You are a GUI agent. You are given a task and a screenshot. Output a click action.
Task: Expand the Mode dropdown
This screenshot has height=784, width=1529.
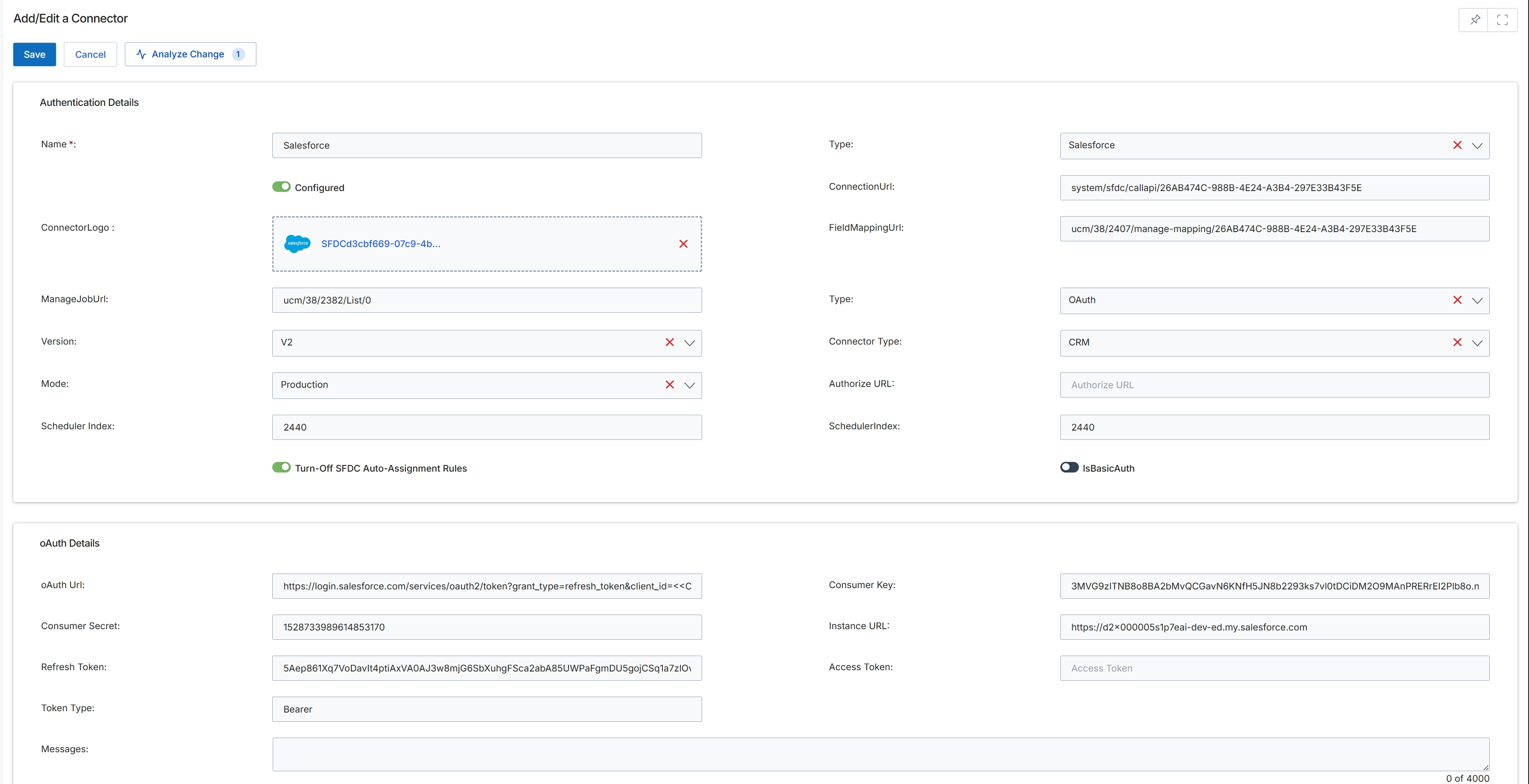click(x=689, y=386)
